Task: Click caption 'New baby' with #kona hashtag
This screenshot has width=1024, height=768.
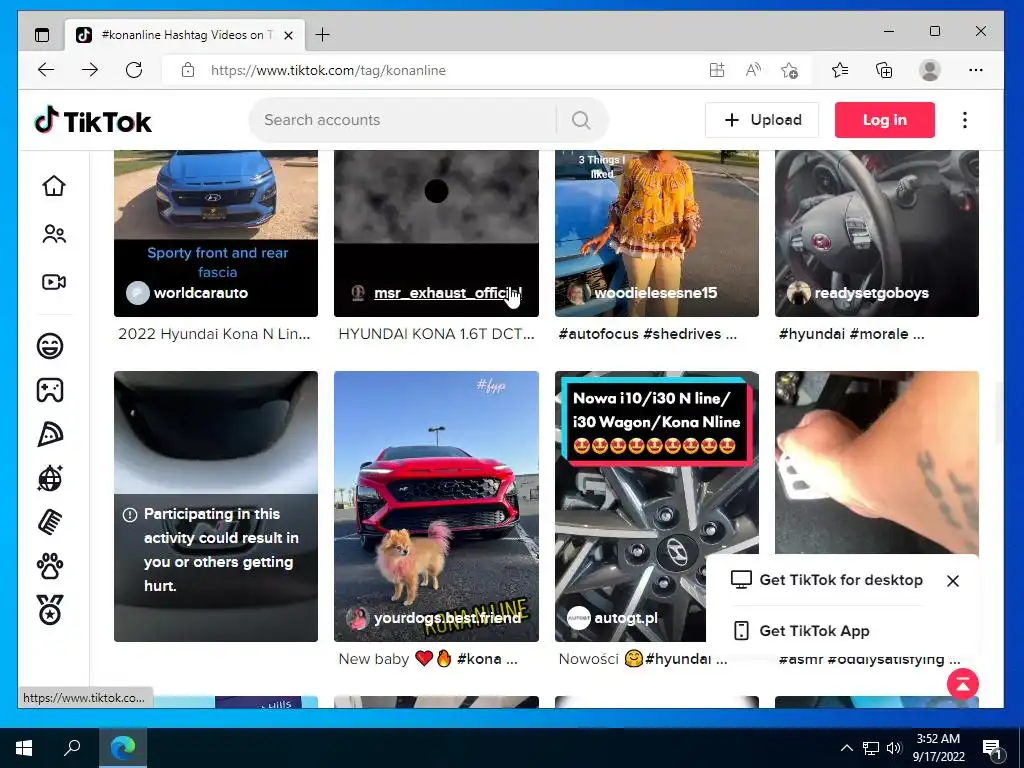Action: pyautogui.click(x=428, y=659)
